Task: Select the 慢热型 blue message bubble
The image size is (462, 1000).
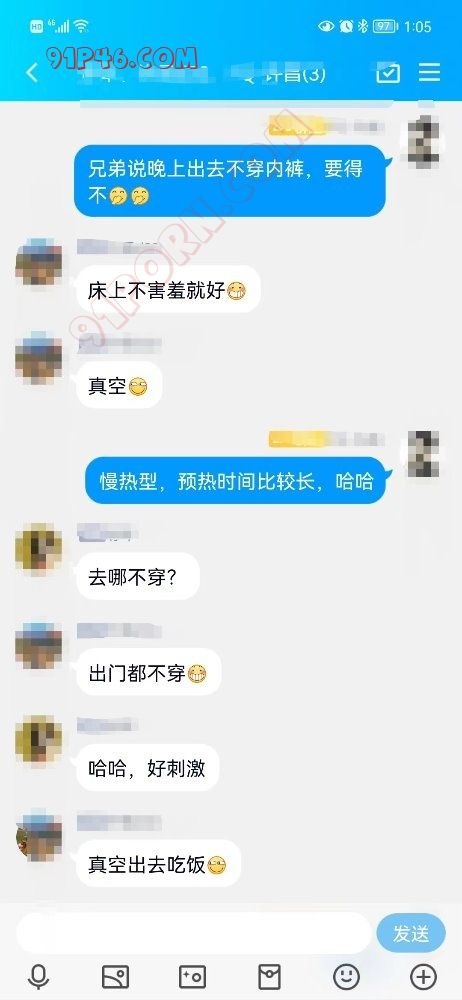Action: click(x=236, y=480)
